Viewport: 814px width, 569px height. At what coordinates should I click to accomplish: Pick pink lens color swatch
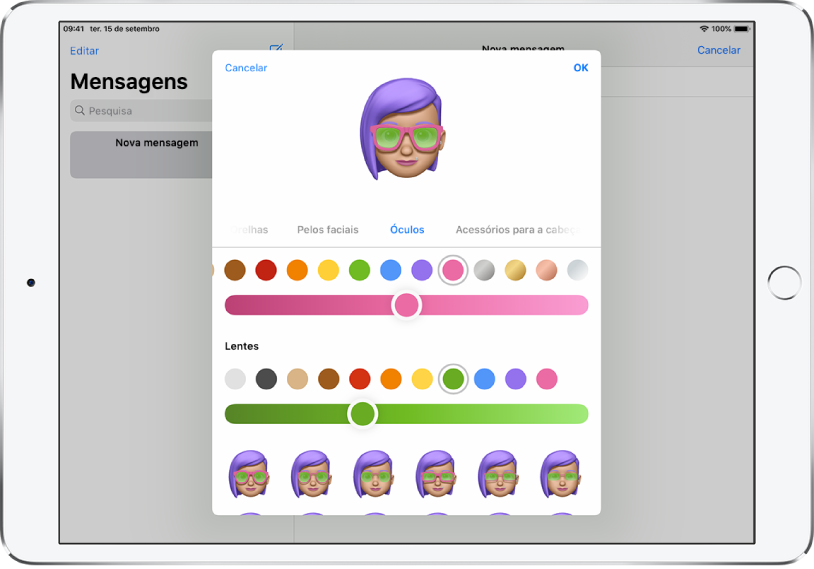point(547,379)
